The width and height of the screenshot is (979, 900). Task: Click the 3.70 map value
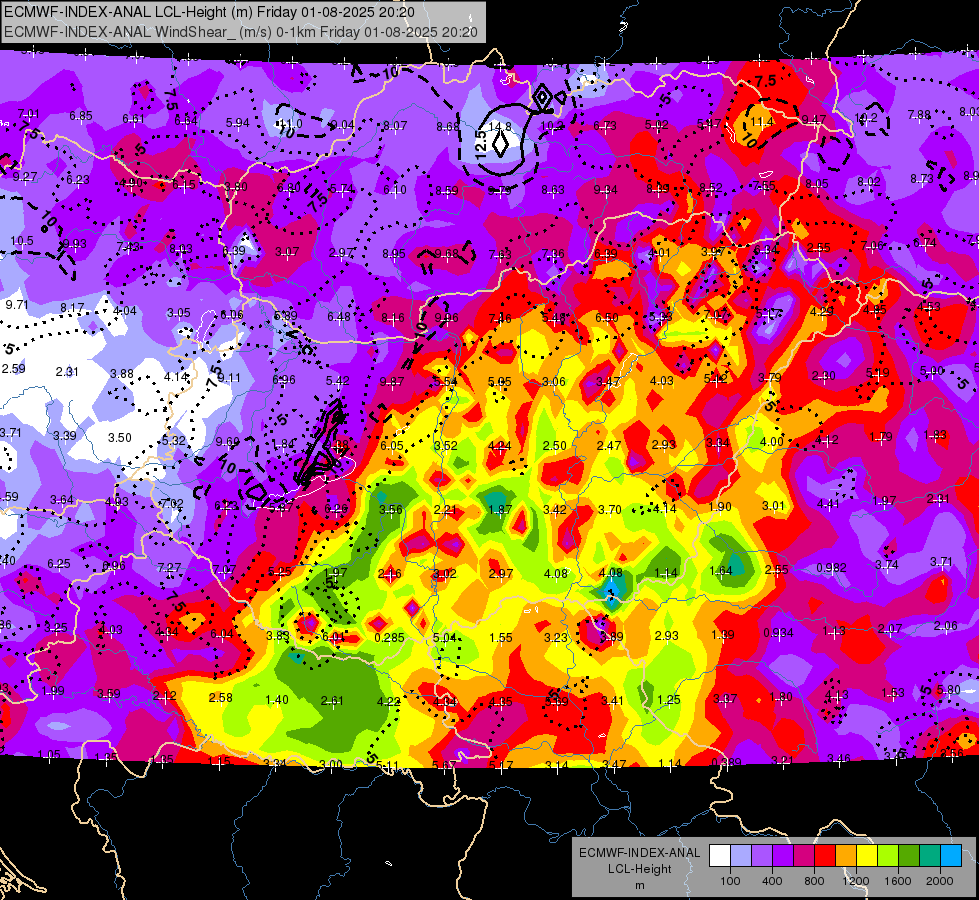(609, 510)
